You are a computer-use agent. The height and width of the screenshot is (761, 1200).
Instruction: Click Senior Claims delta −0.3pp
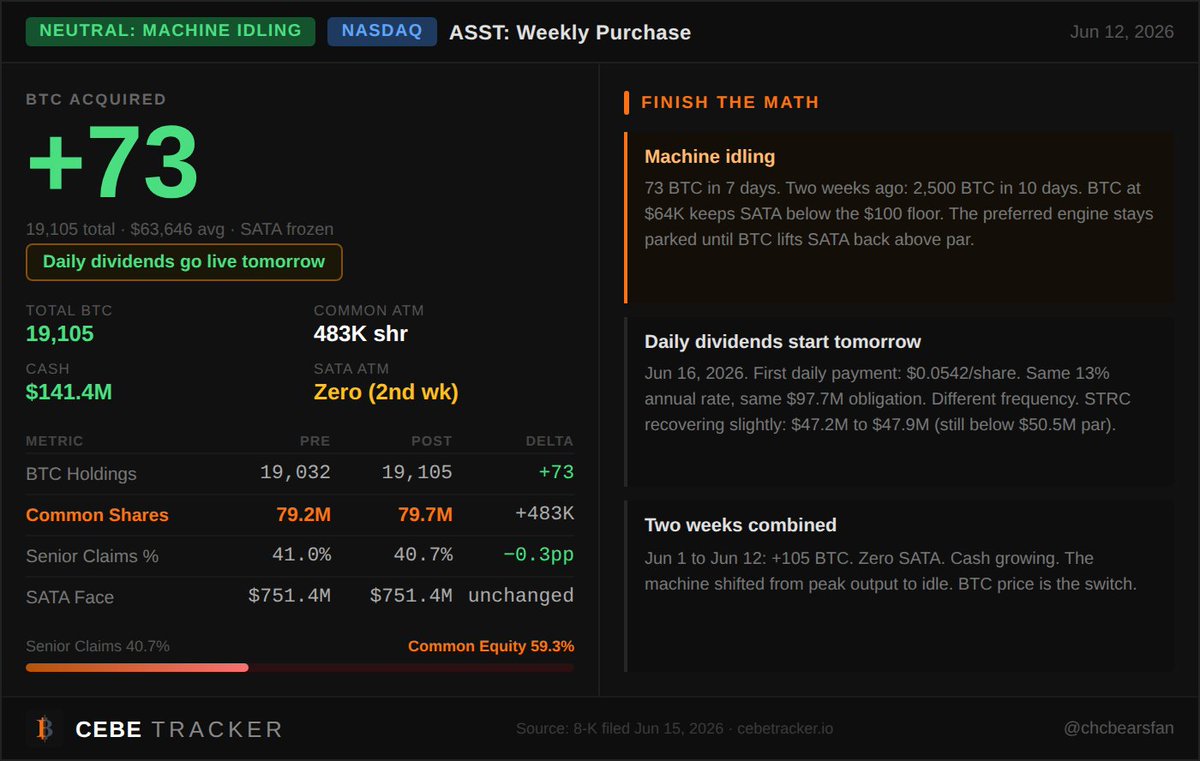click(540, 554)
